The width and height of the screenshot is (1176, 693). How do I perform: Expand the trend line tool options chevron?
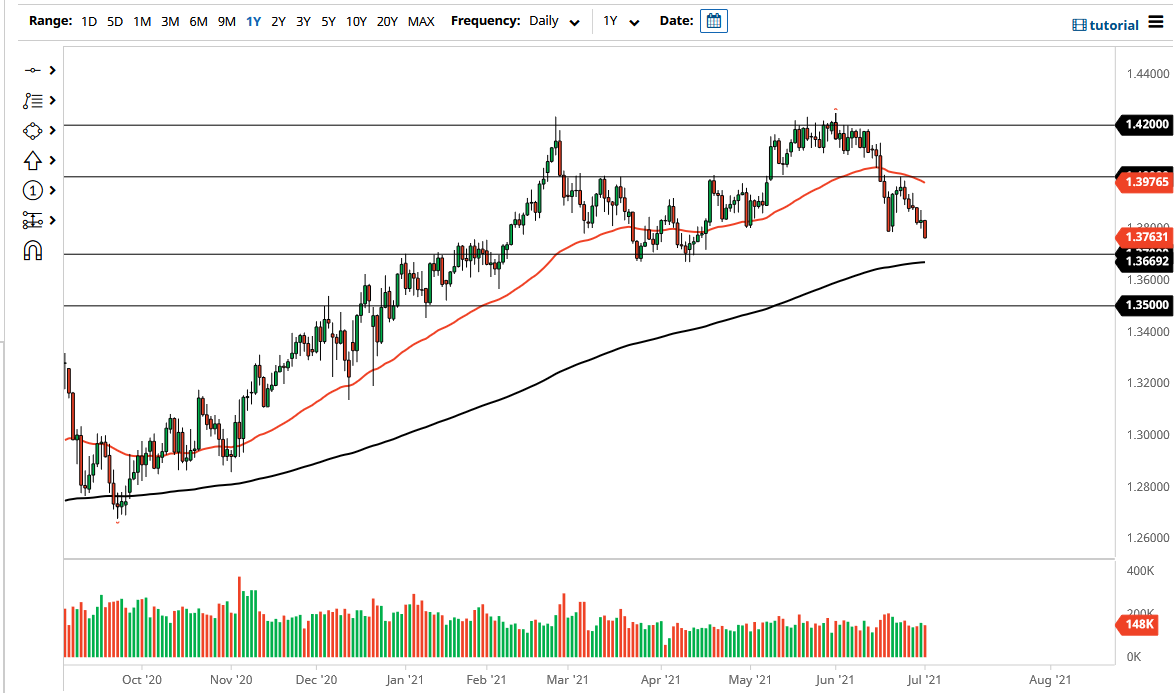tap(52, 70)
